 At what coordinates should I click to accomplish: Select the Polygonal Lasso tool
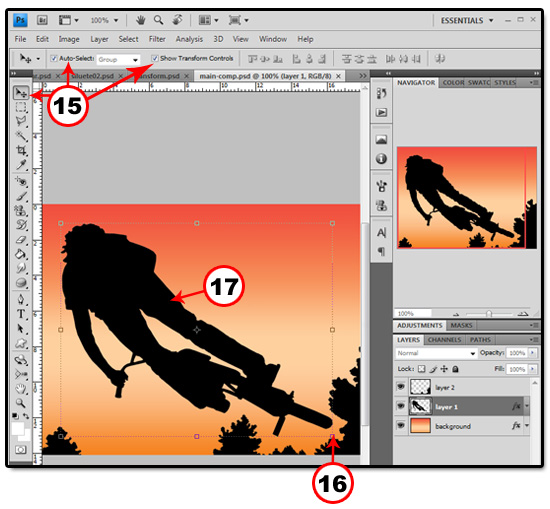[21, 121]
